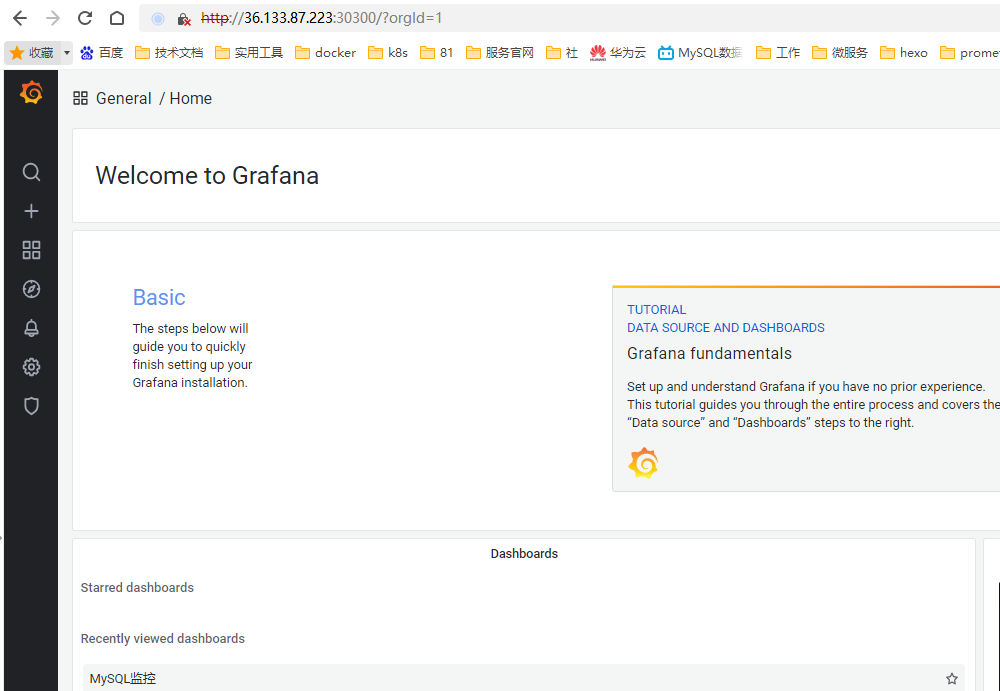The height and width of the screenshot is (691, 1000).
Task: Open the 服务官网 bookmark folder
Action: (x=499, y=53)
